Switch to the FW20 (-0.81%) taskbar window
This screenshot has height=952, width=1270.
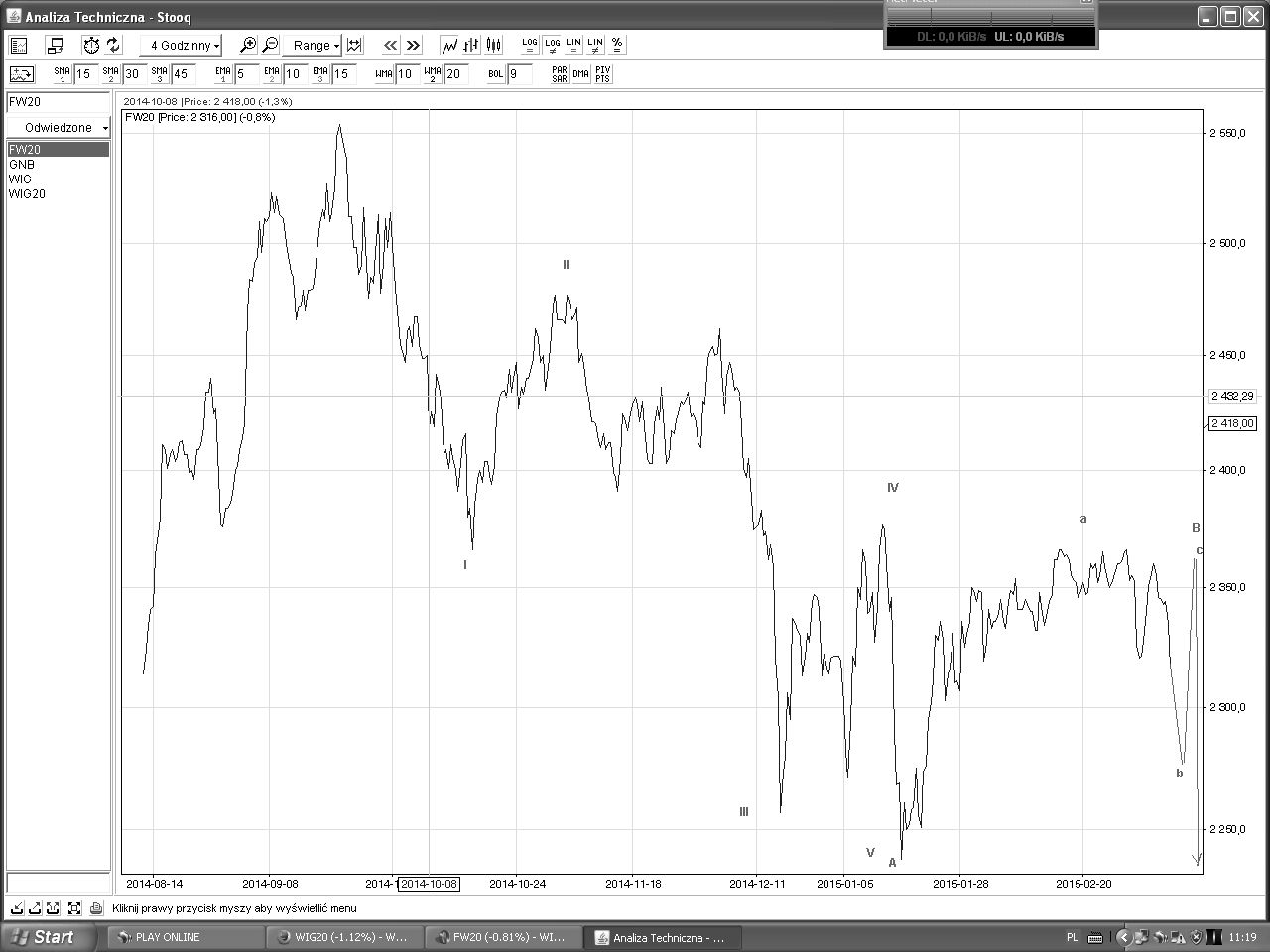(x=505, y=937)
